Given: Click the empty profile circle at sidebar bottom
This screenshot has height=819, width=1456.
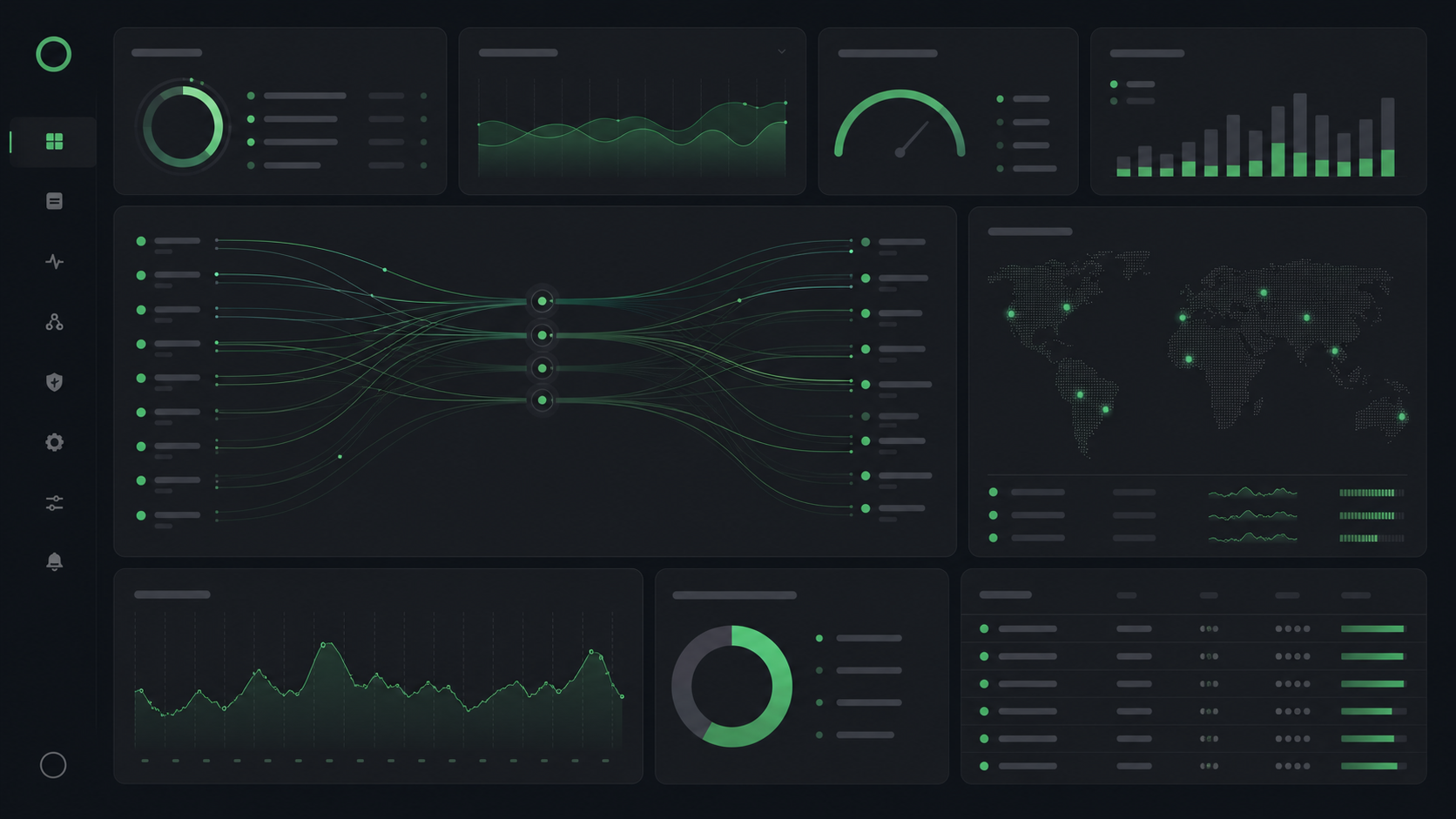Looking at the screenshot, I should pyautogui.click(x=53, y=765).
